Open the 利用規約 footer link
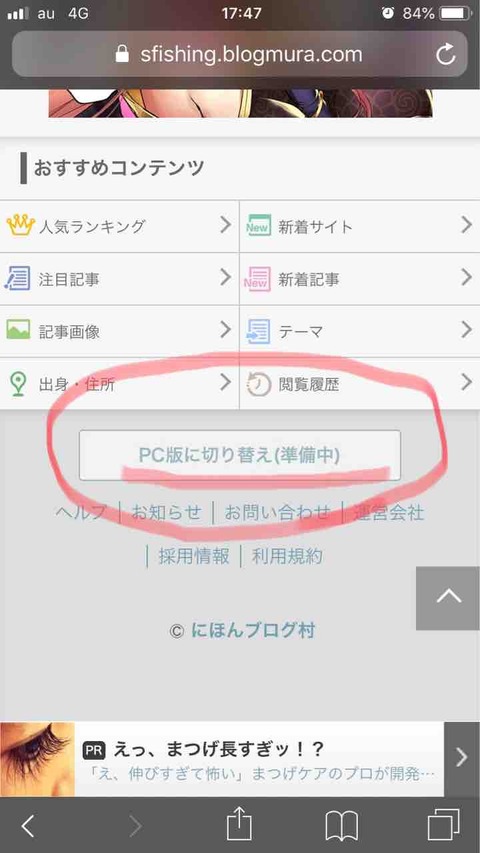Image resolution: width=480 pixels, height=853 pixels. [287, 556]
